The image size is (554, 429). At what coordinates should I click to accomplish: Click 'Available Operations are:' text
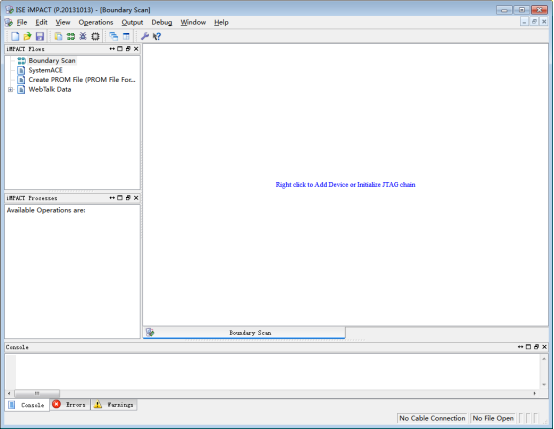pos(46,210)
